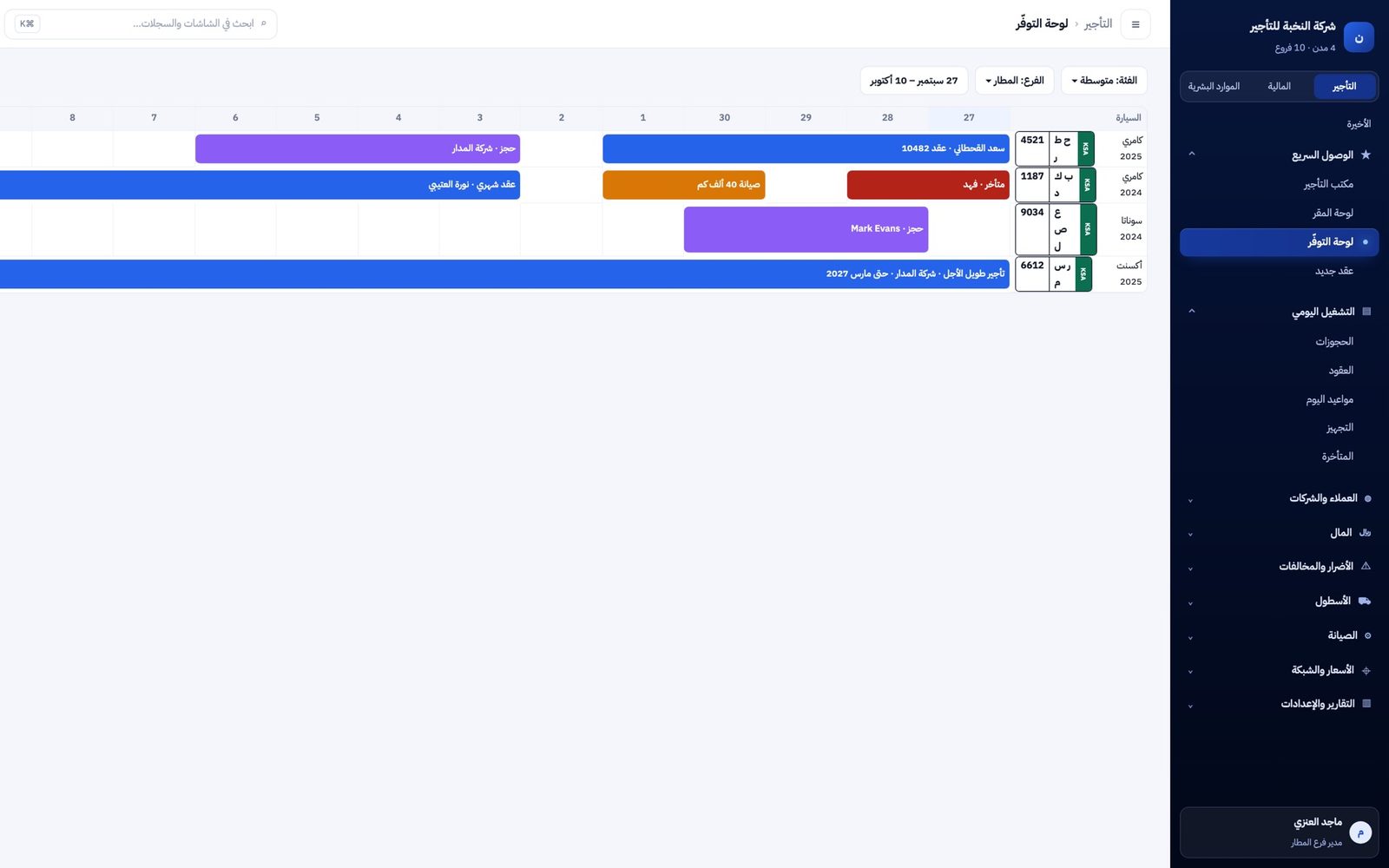Click the الأسطول truck icon
This screenshot has width=1389, height=868.
pyautogui.click(x=1365, y=601)
